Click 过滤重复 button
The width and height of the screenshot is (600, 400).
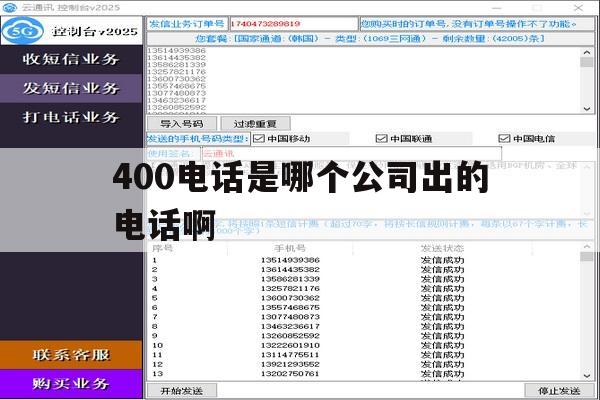(255, 124)
